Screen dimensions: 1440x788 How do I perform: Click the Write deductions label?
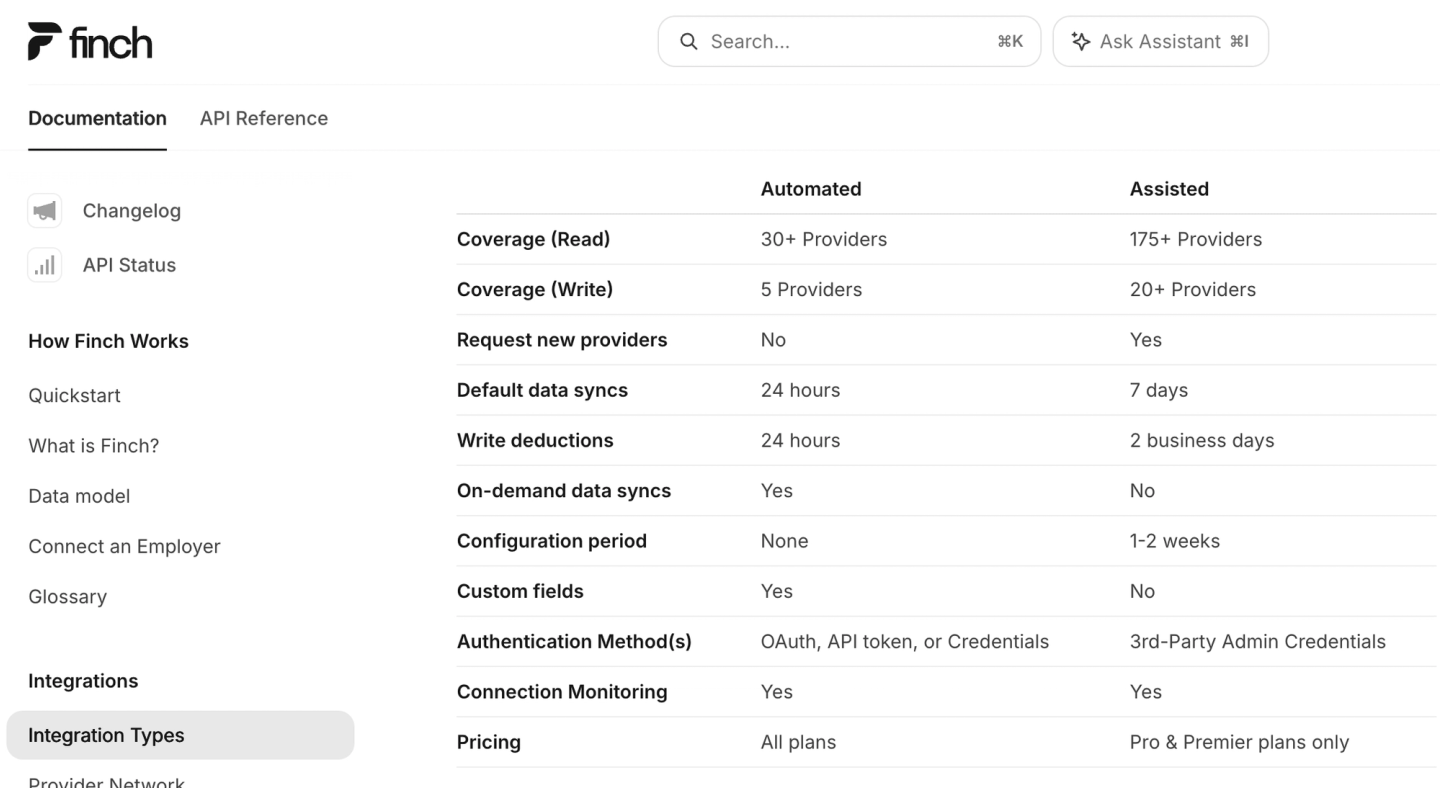[535, 440]
